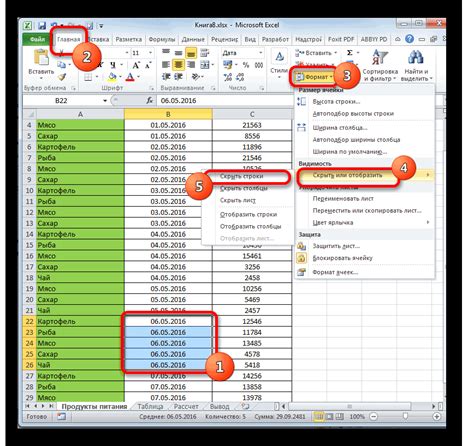Open Sort and Filter funnel icon

tap(380, 58)
